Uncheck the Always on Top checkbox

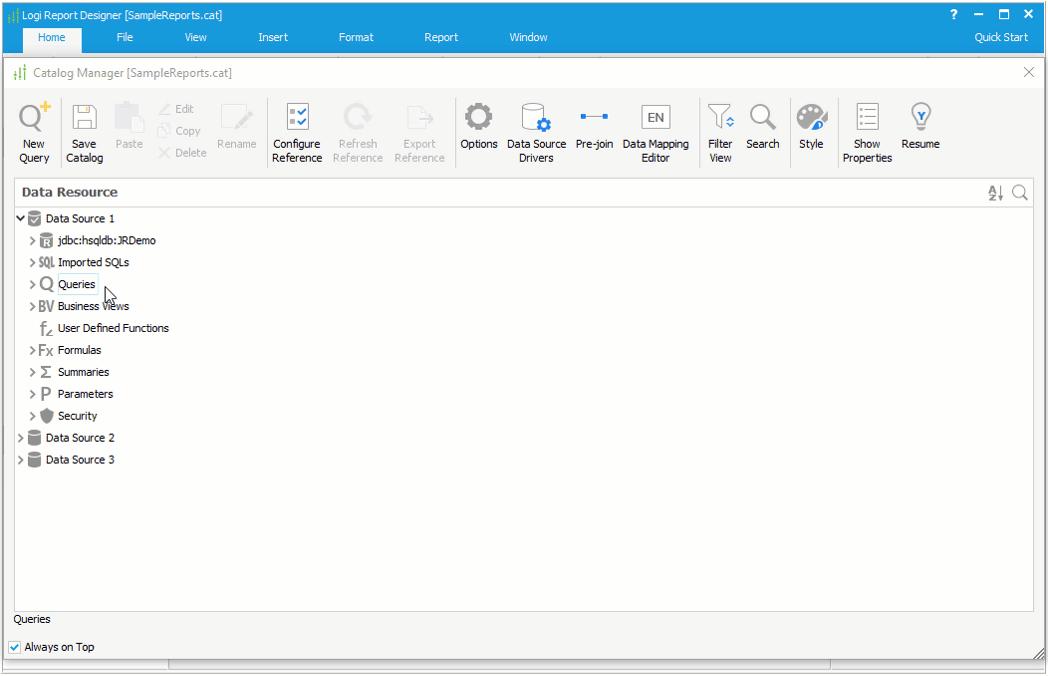14,647
